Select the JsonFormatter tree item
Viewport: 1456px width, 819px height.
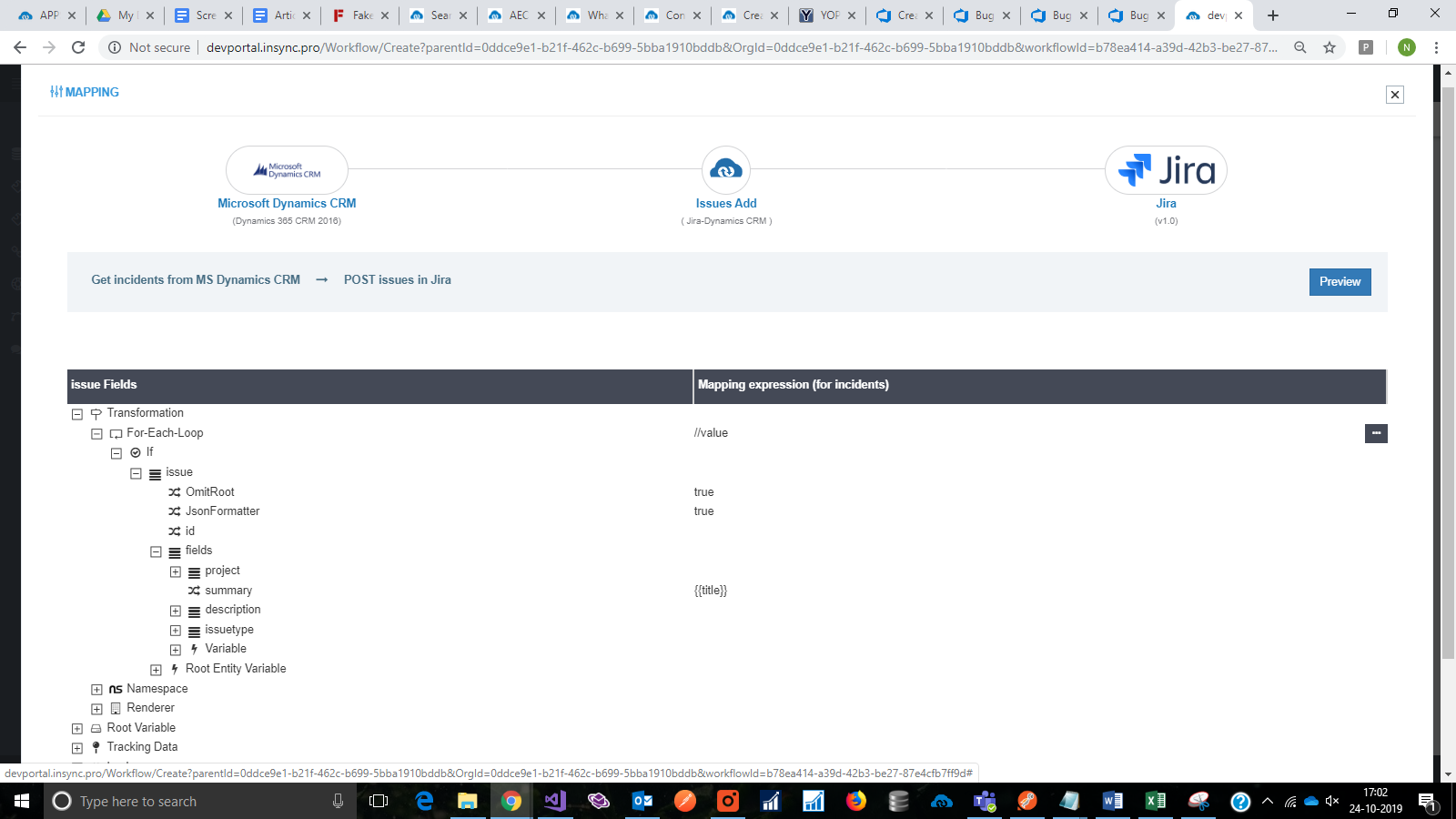click(222, 511)
